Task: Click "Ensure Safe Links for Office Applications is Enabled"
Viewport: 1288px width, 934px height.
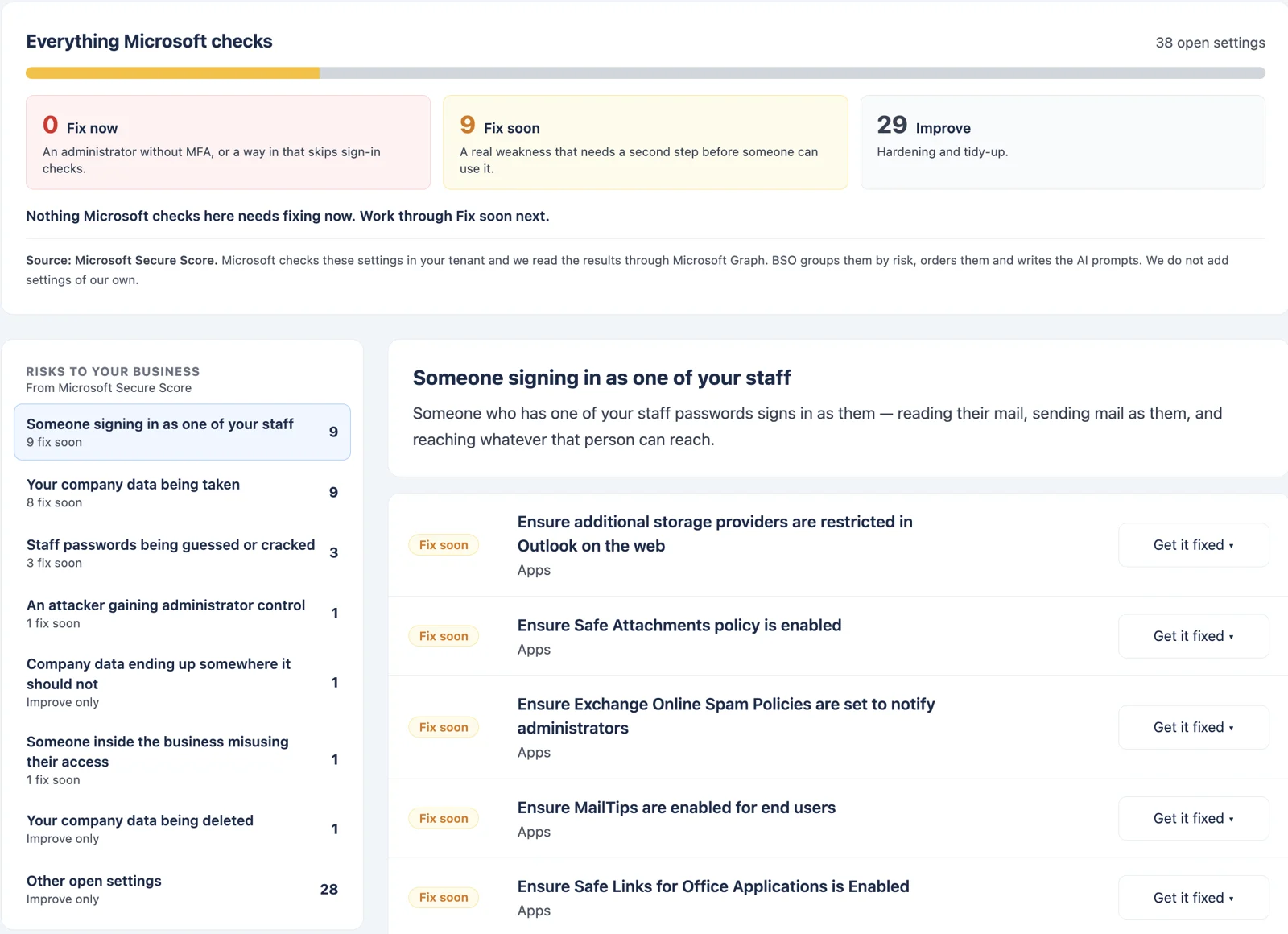Action: (x=713, y=886)
